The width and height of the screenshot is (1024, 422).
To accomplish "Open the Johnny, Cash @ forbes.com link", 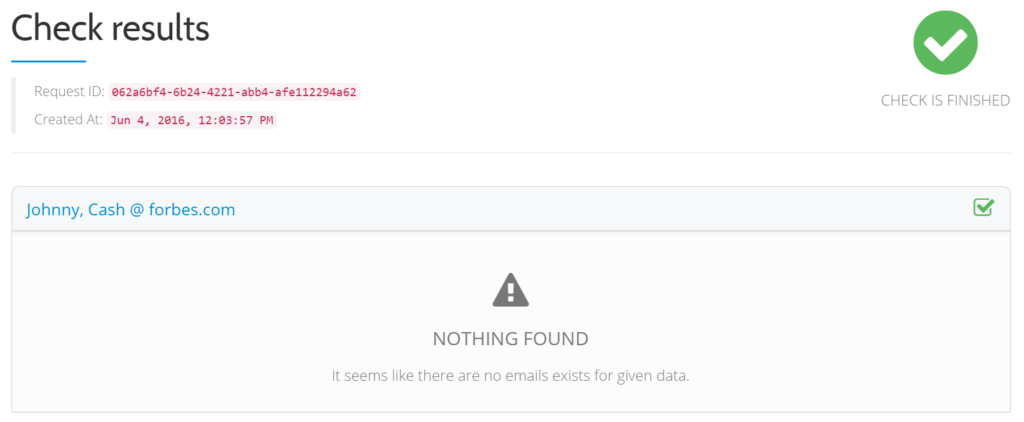I will click(x=131, y=210).
